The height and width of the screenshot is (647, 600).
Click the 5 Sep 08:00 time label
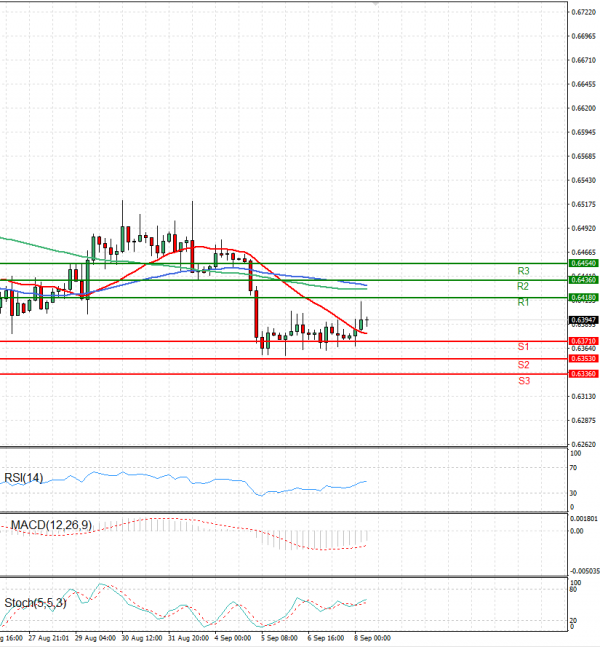[279, 638]
